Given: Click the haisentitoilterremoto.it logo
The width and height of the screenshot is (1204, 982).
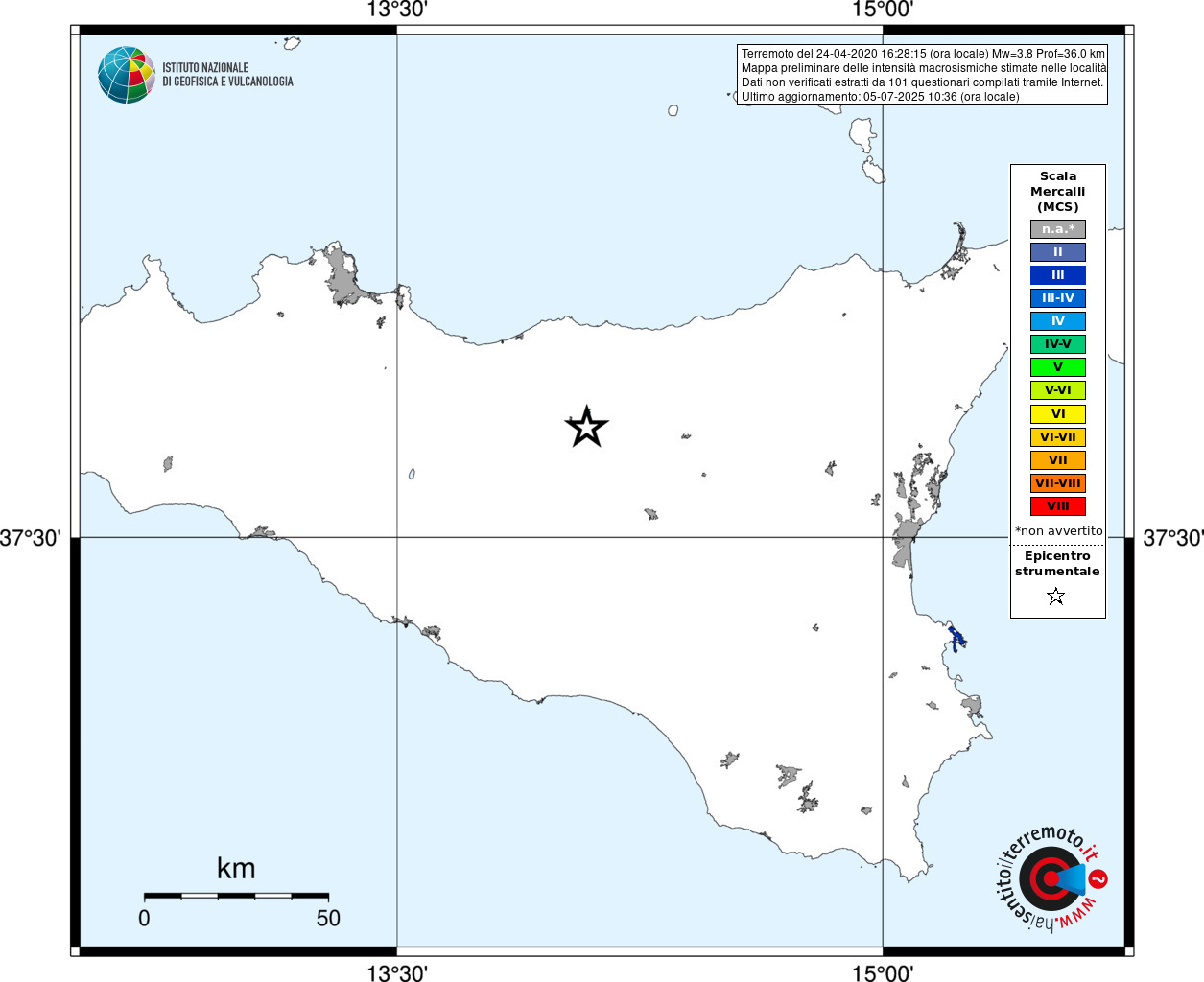Looking at the screenshot, I should pos(1052,878).
